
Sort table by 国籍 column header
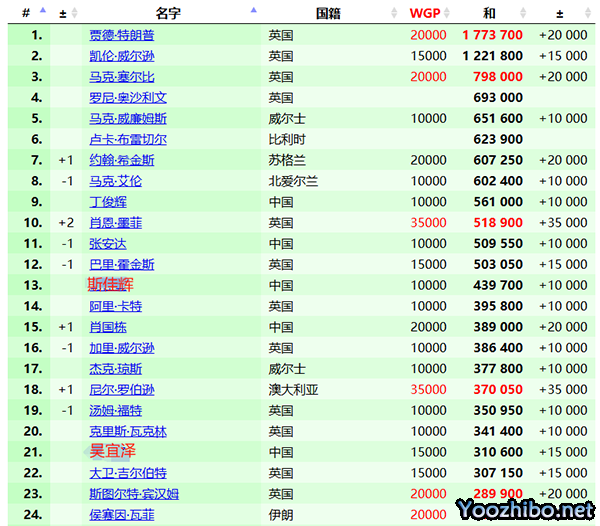pyautogui.click(x=329, y=13)
